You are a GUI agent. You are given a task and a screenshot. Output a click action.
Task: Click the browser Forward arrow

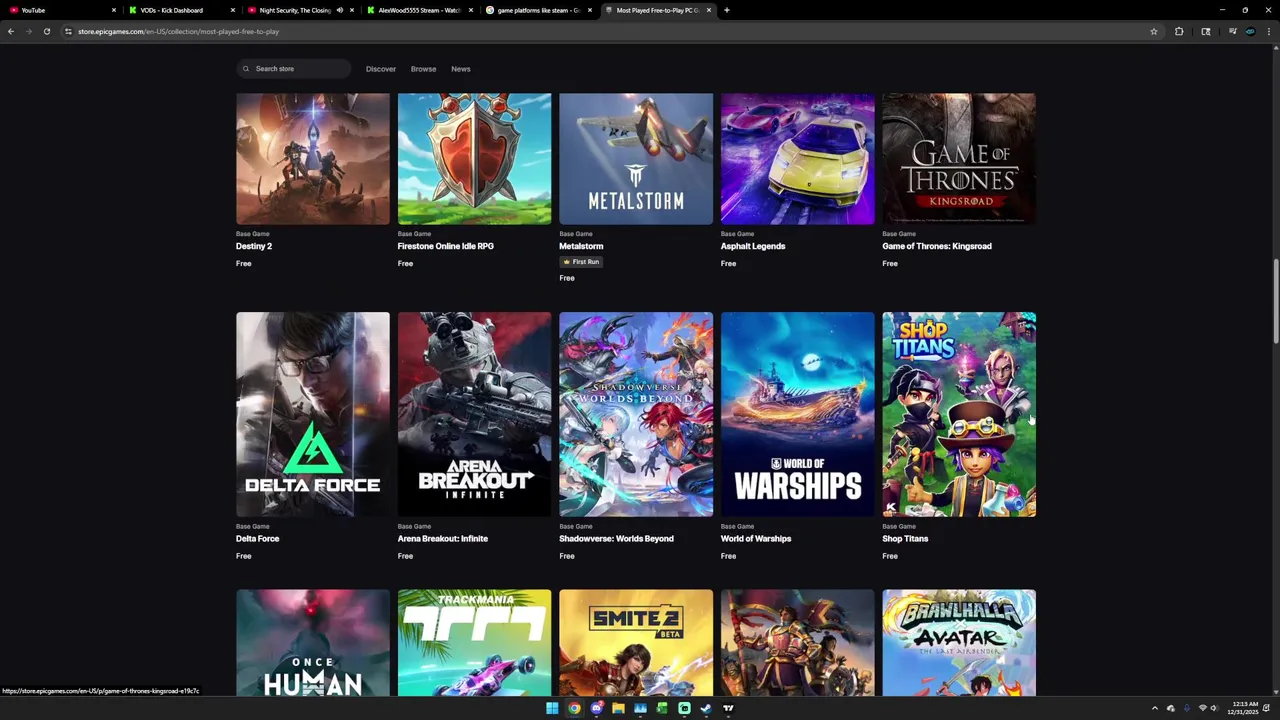(28, 31)
